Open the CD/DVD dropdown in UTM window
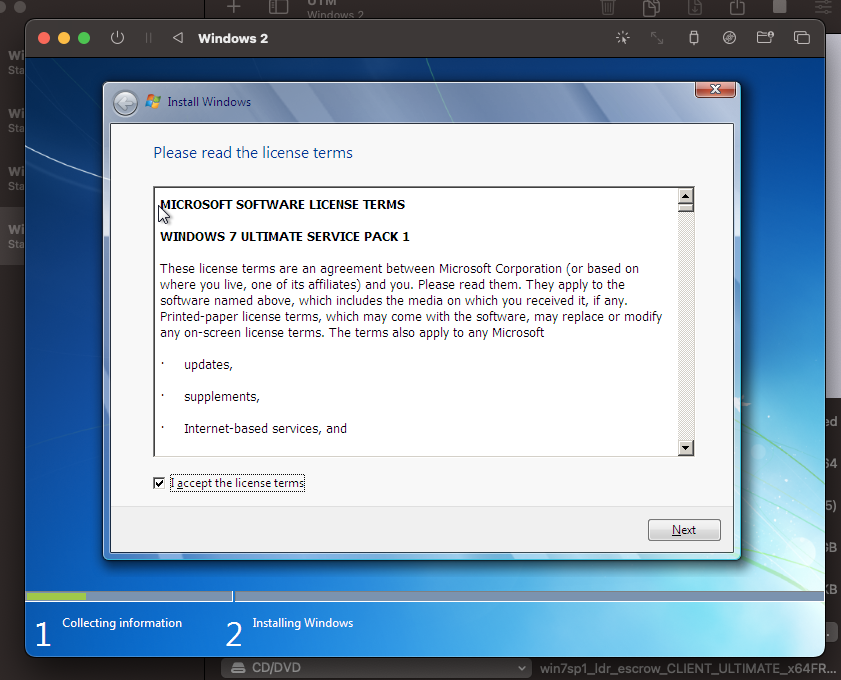841x680 pixels. pyautogui.click(x=375, y=668)
